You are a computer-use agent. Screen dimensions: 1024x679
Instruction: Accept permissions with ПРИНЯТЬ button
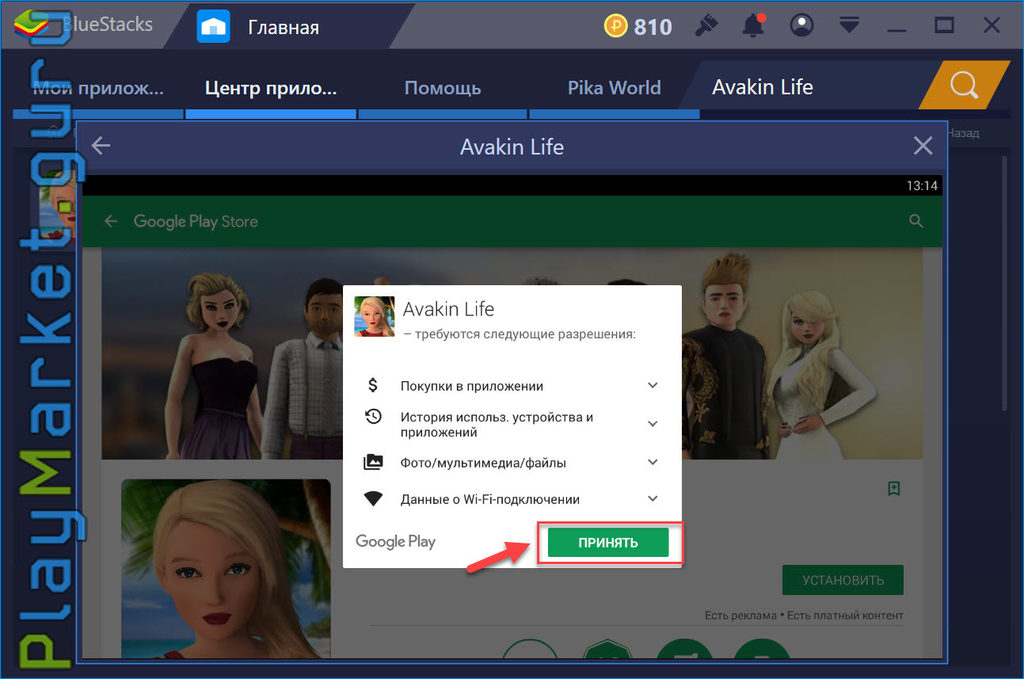[x=608, y=543]
